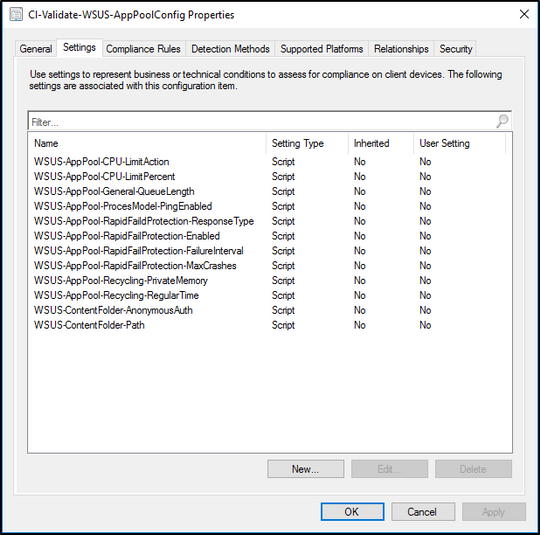Click the Script type cell of WSUS-AppPool-CPU-LimitAction
This screenshot has height=535, width=540.
[283, 162]
